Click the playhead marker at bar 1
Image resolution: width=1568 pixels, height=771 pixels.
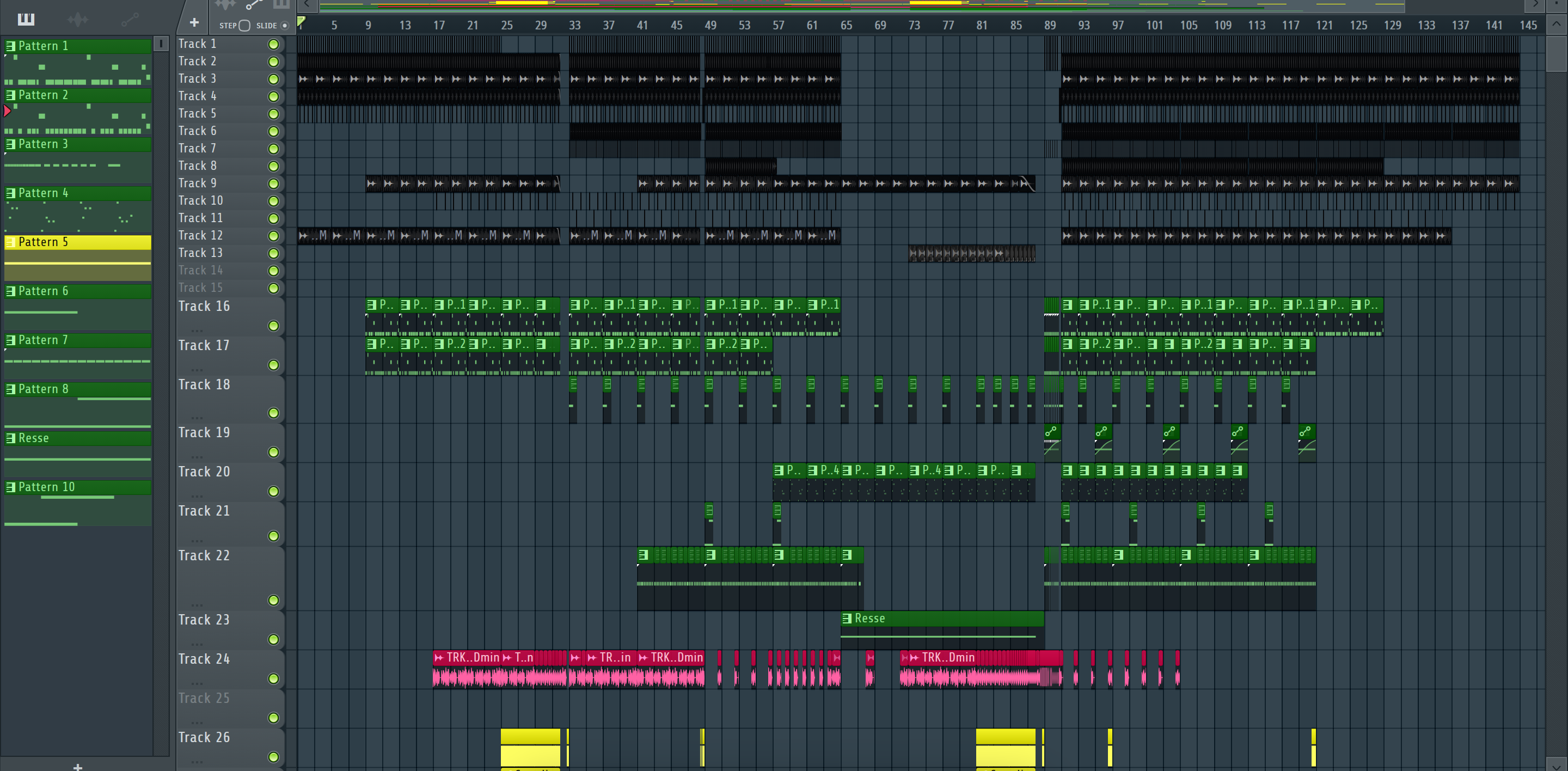click(301, 22)
